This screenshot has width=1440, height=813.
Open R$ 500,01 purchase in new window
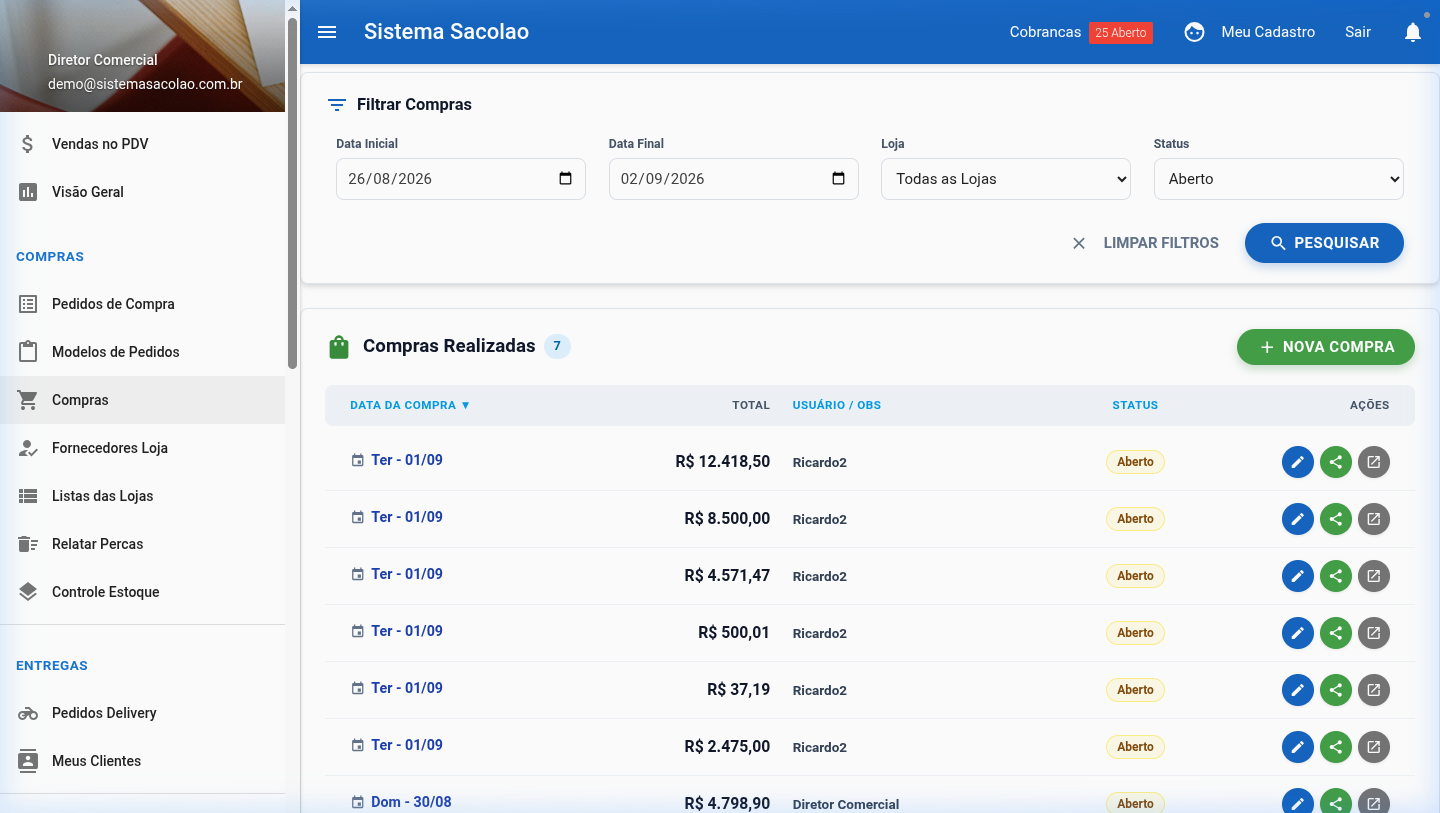(1374, 633)
